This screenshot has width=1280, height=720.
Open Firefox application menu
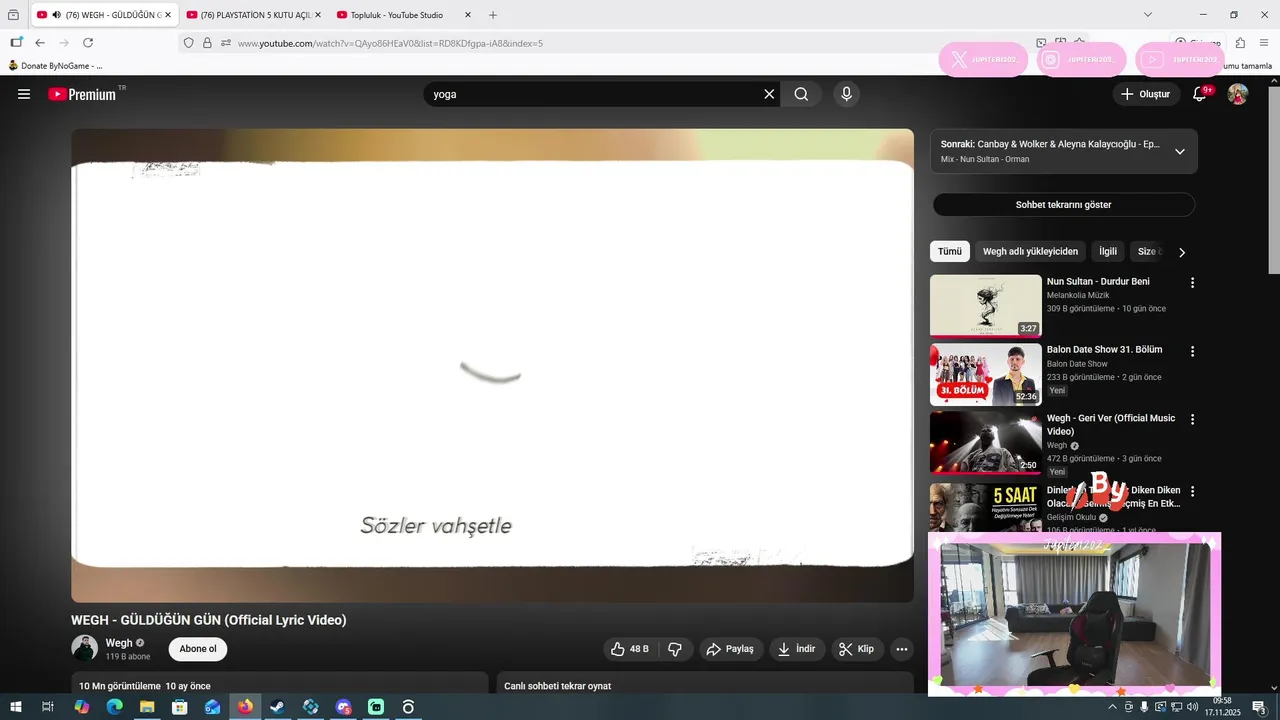pyautogui.click(x=1264, y=43)
